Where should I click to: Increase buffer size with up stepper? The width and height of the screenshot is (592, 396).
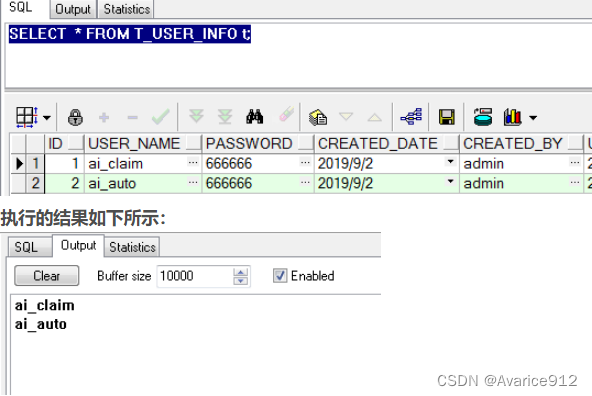(x=241, y=272)
